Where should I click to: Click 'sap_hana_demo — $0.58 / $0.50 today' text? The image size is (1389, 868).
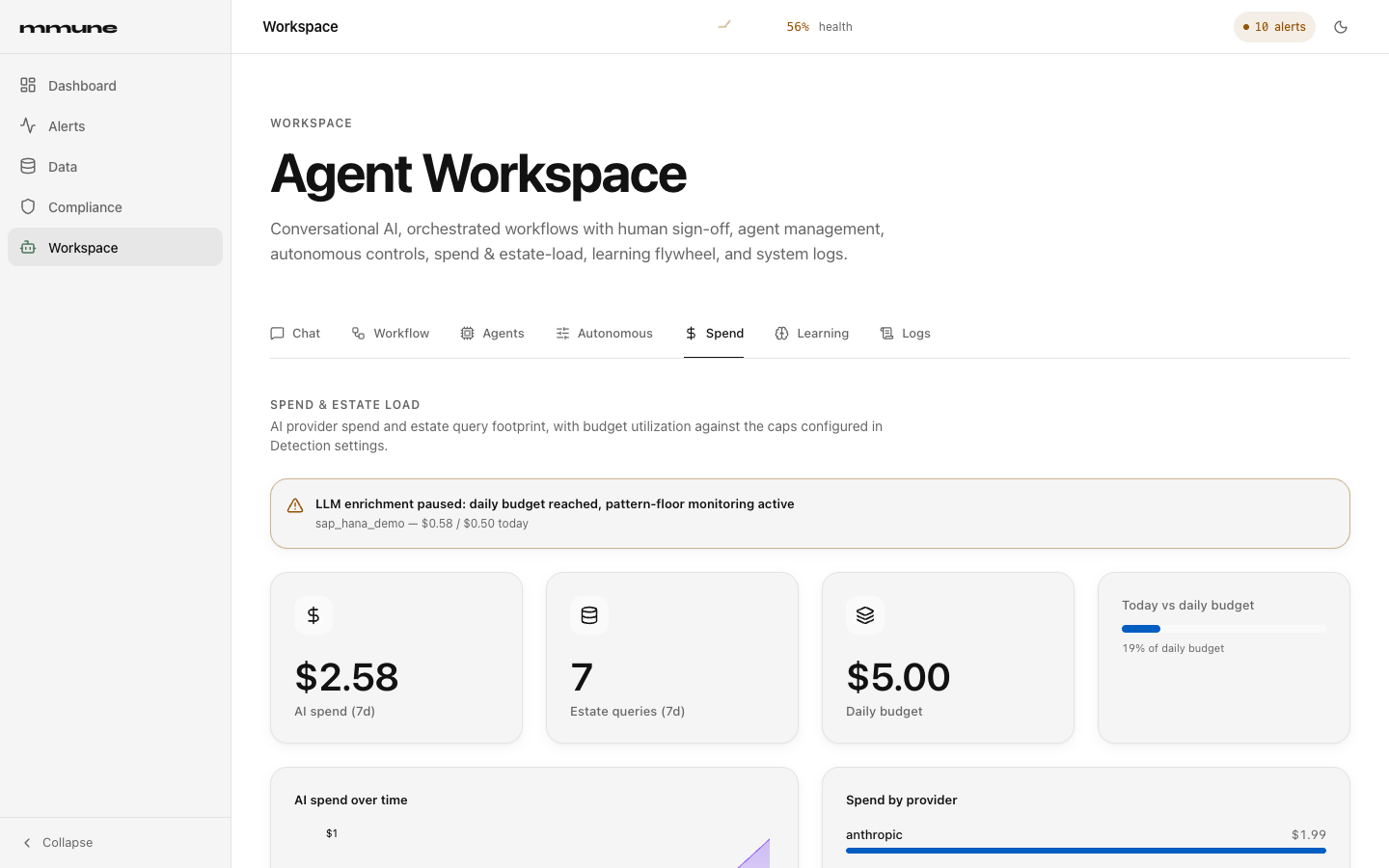[422, 524]
